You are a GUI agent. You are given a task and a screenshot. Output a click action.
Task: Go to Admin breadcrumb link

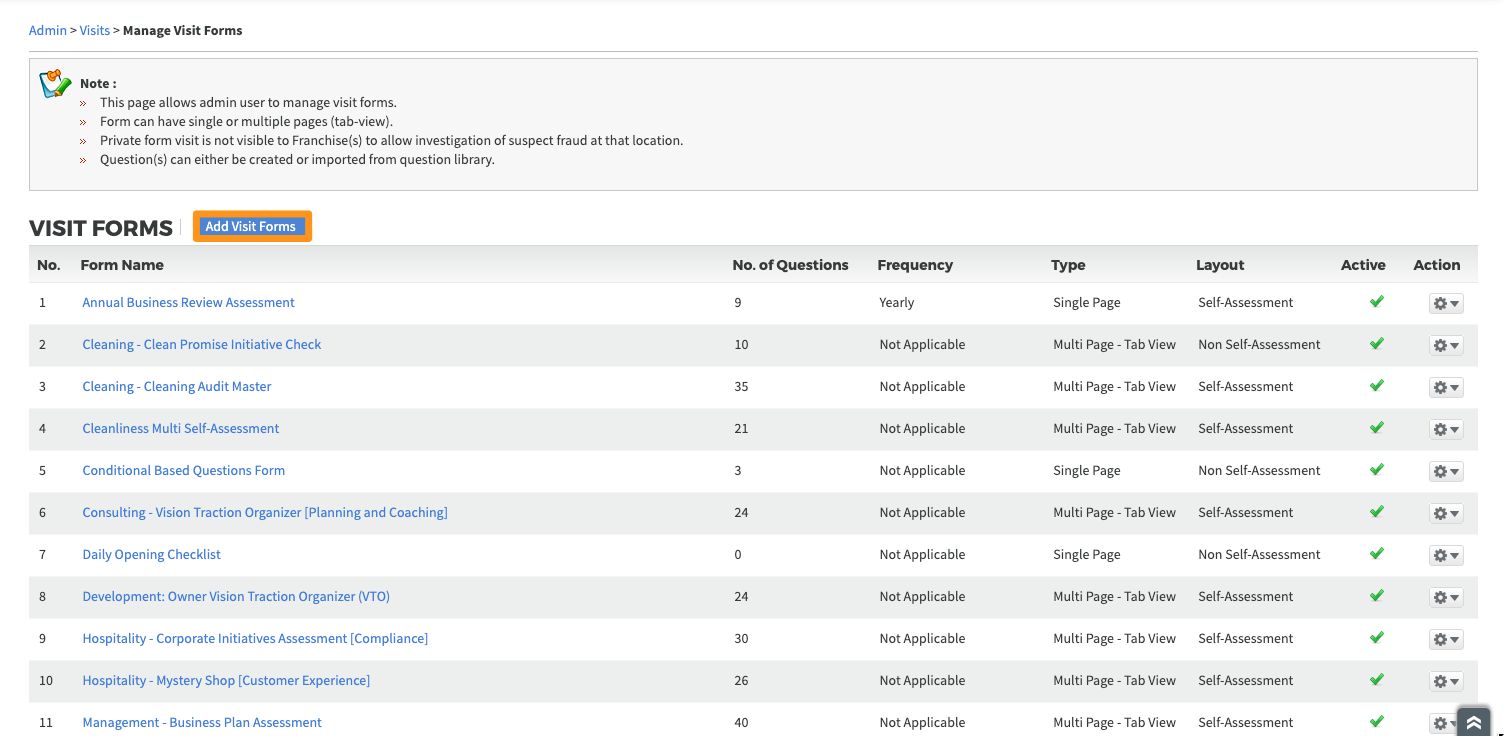click(x=48, y=30)
